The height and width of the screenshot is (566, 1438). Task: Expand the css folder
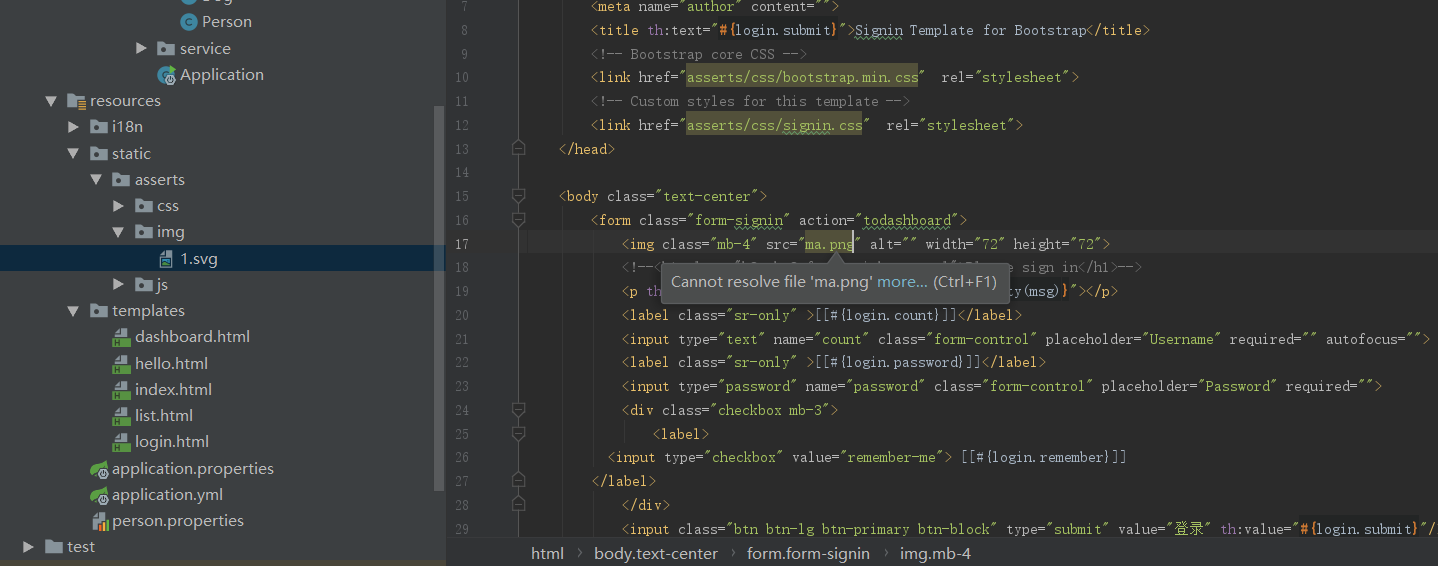click(x=119, y=206)
